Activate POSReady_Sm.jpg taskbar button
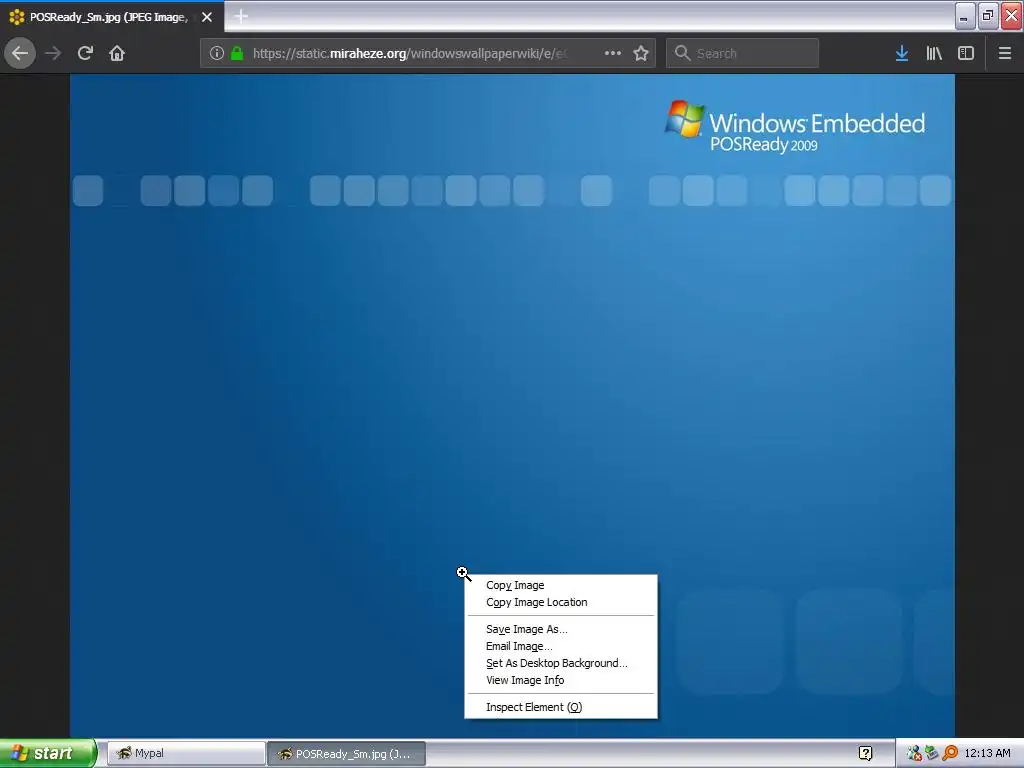1024x768 pixels. (347, 754)
